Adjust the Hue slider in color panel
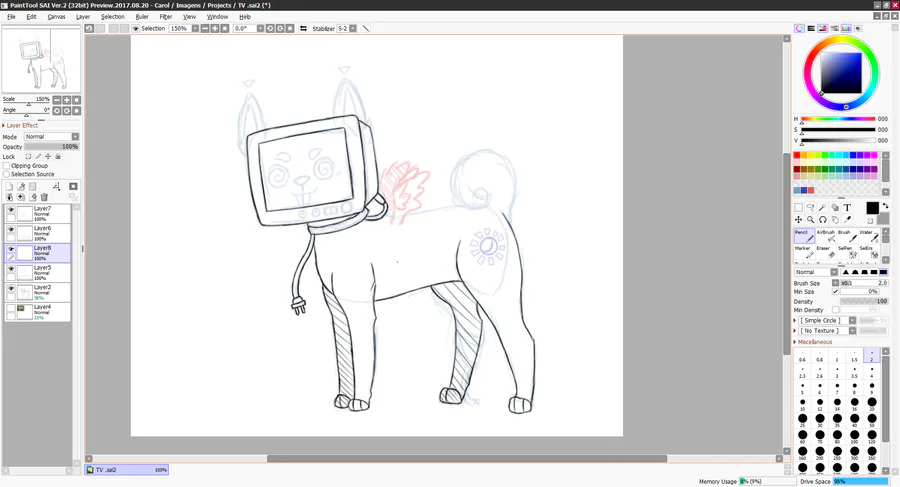 click(x=838, y=119)
